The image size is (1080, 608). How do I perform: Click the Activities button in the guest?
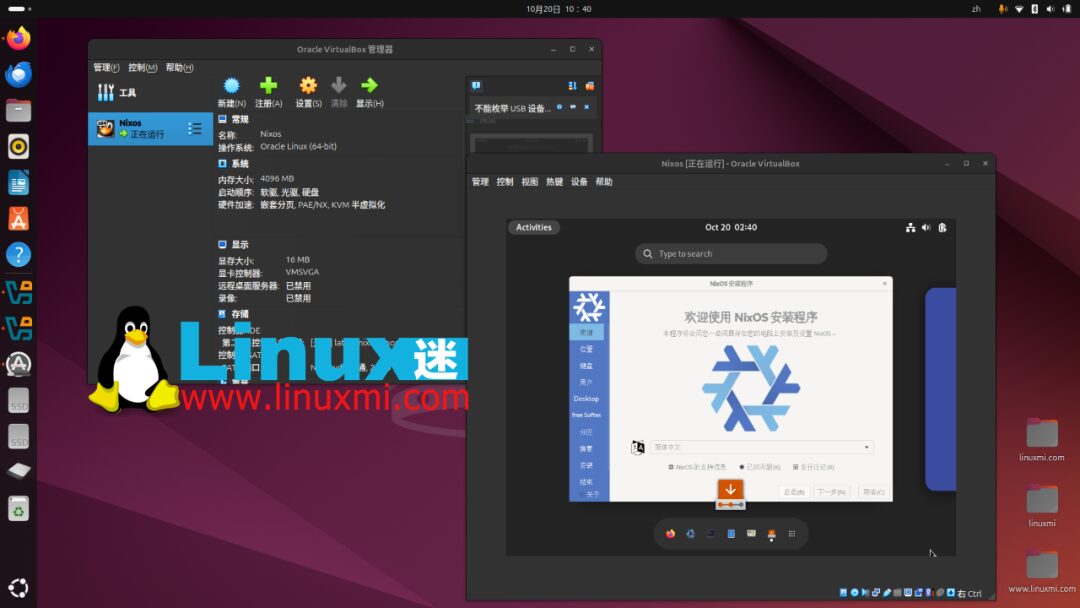point(534,227)
